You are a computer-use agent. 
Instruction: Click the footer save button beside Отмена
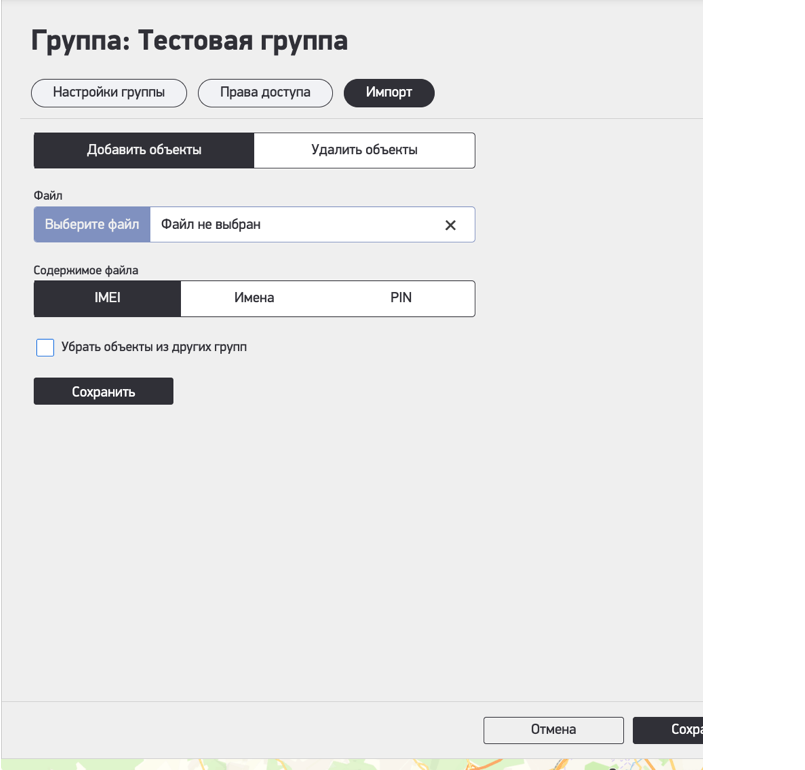[x=668, y=730]
